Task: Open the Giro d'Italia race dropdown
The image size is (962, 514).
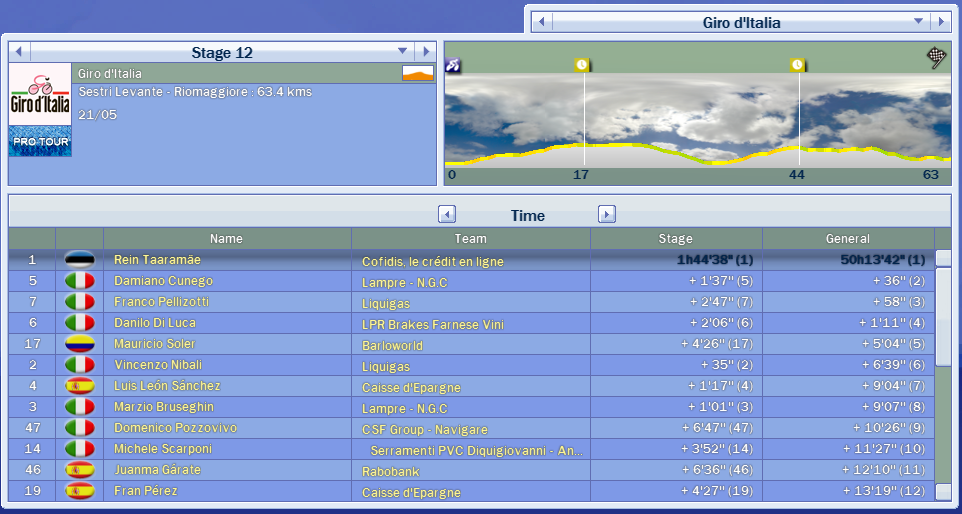Action: [x=918, y=22]
